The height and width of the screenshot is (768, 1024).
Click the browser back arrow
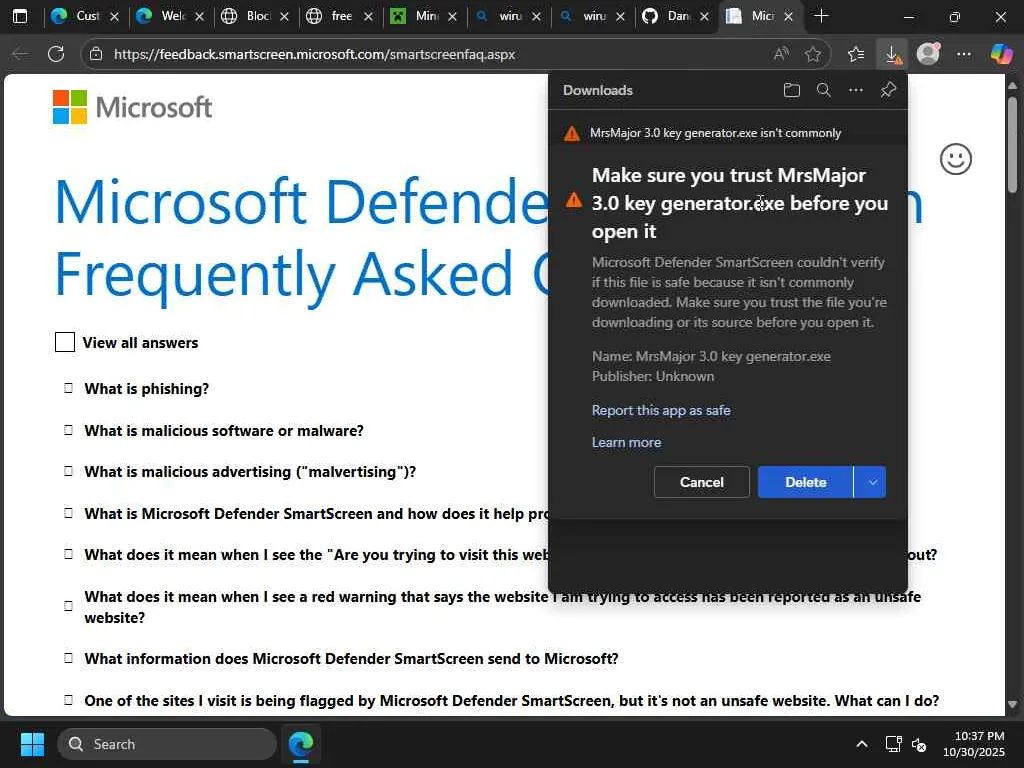click(x=20, y=54)
